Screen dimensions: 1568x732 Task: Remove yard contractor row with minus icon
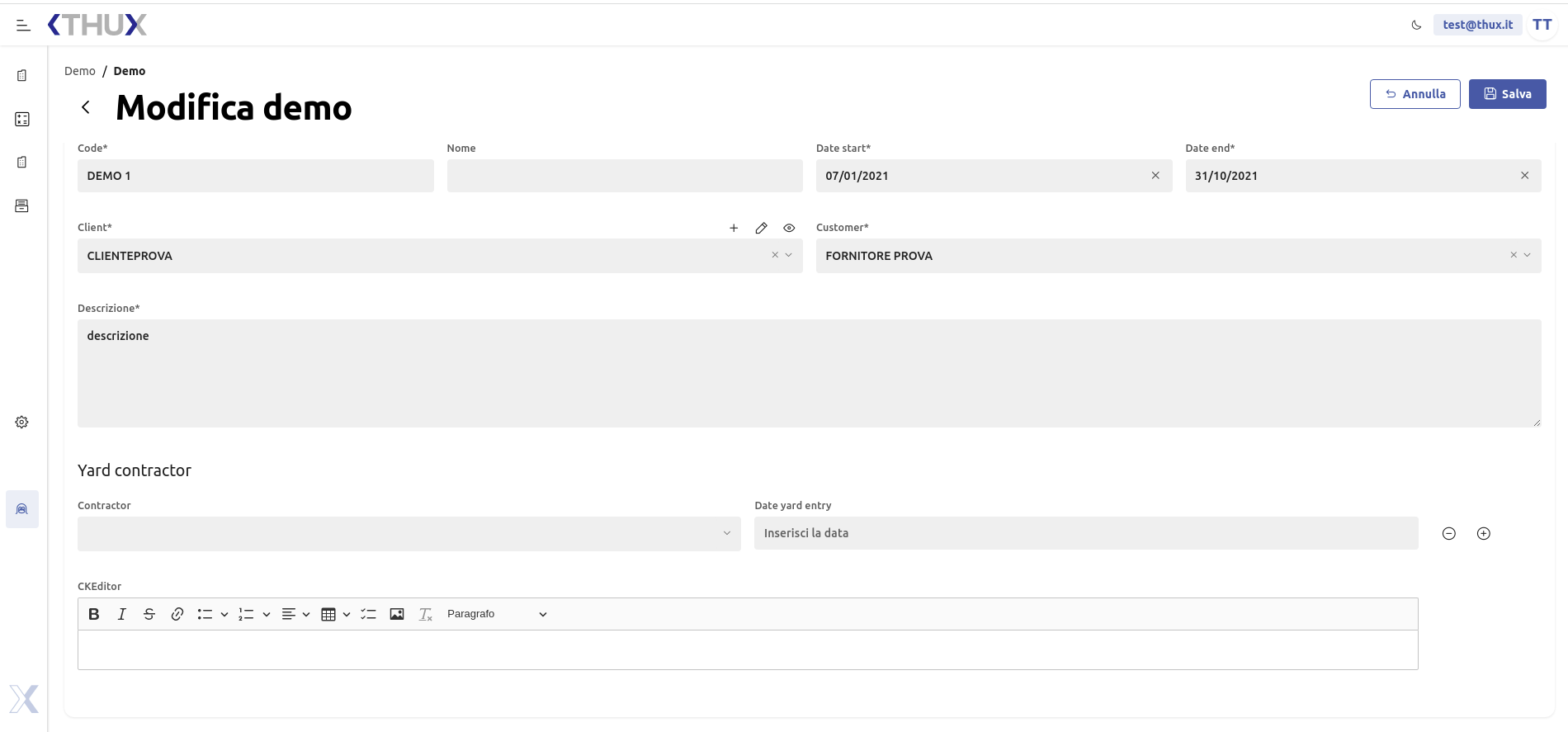pos(1448,534)
